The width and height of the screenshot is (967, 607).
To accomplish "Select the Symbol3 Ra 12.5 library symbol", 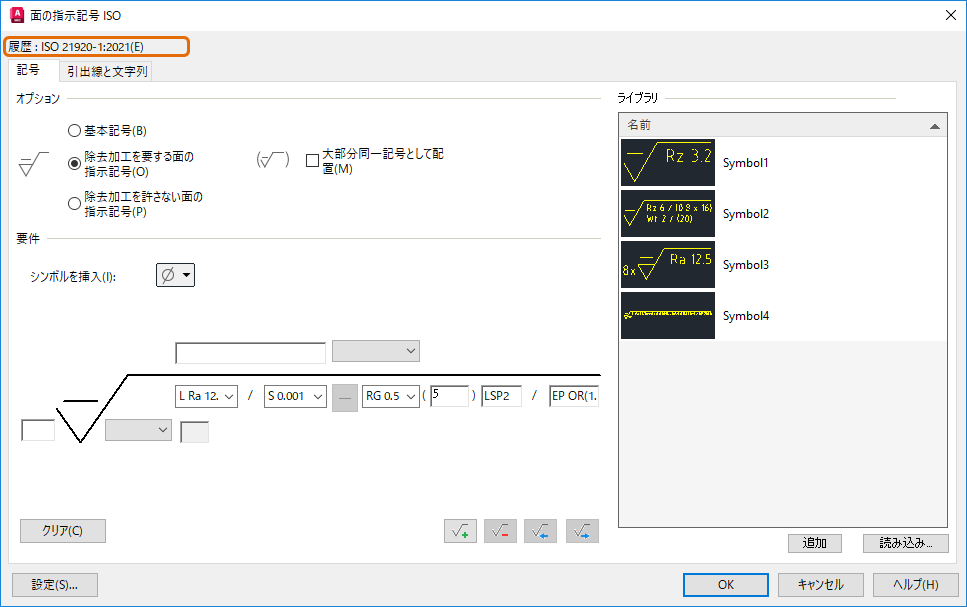I will coord(667,264).
